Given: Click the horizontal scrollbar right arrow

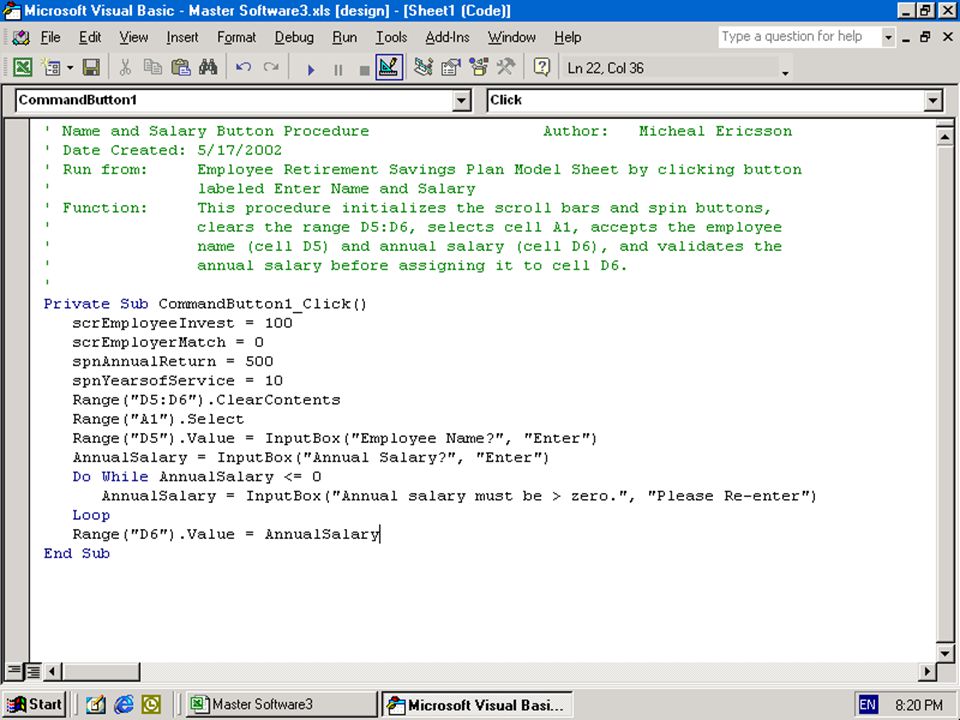Looking at the screenshot, I should click(927, 672).
